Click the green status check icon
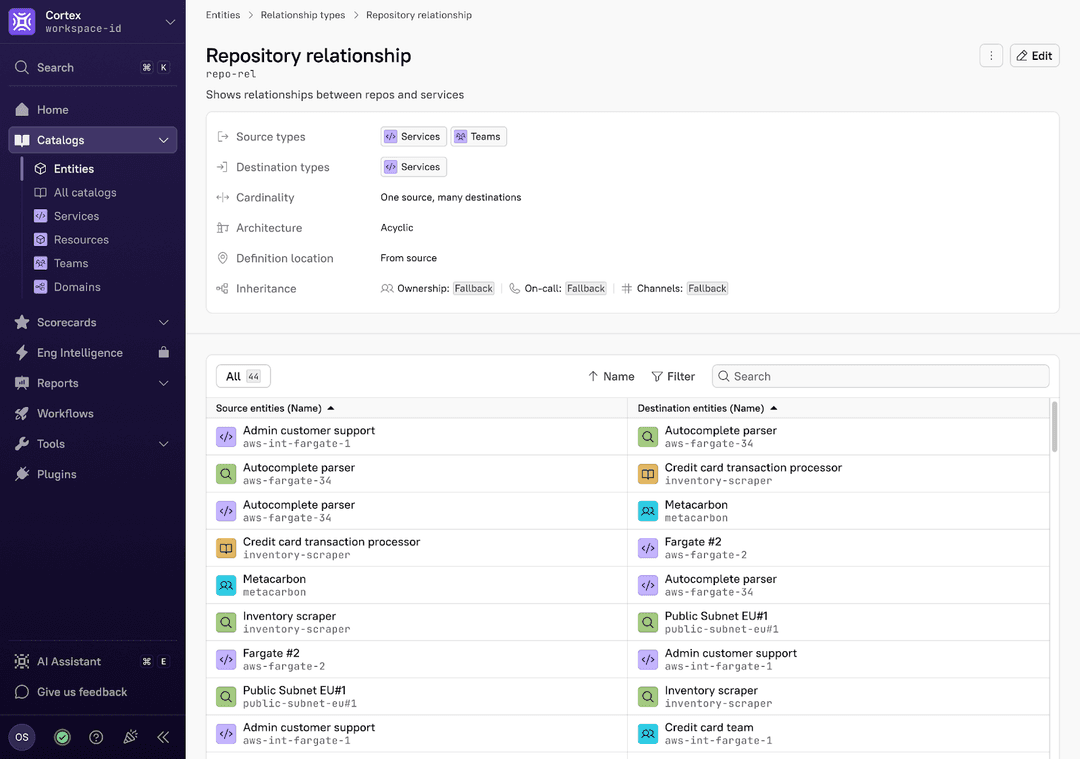1080x759 pixels. pos(62,737)
